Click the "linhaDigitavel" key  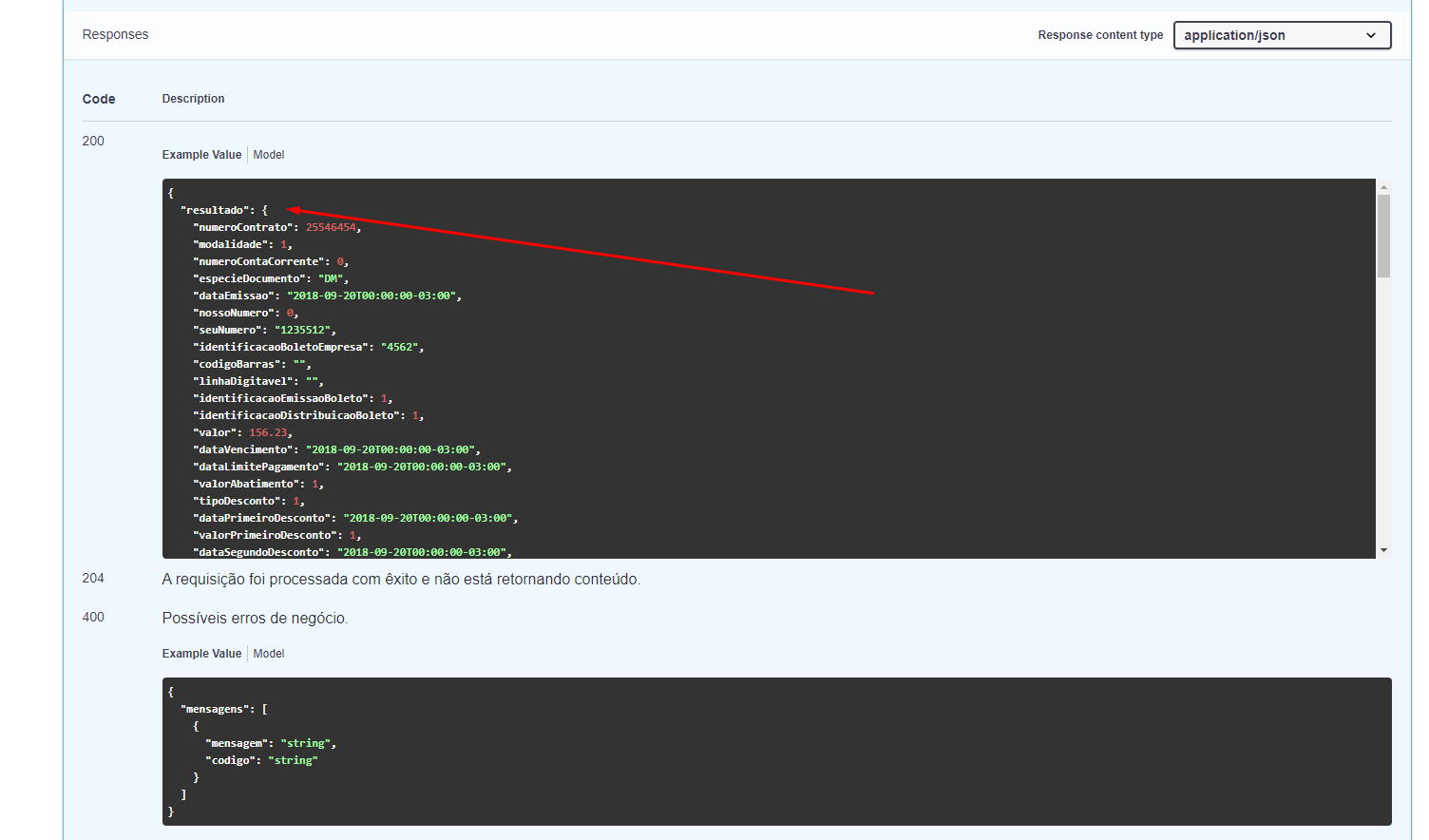243,381
